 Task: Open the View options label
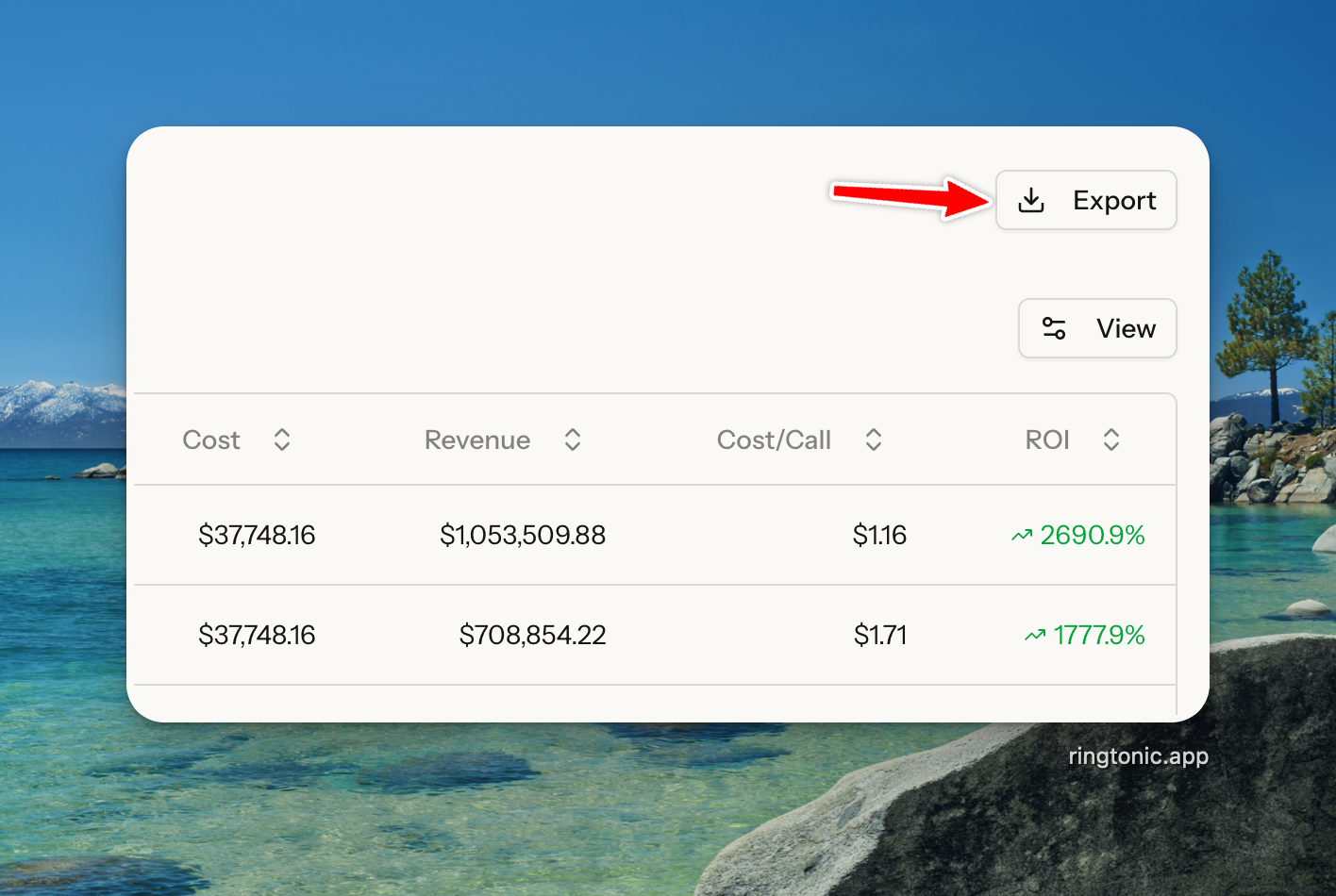pyautogui.click(x=1126, y=328)
